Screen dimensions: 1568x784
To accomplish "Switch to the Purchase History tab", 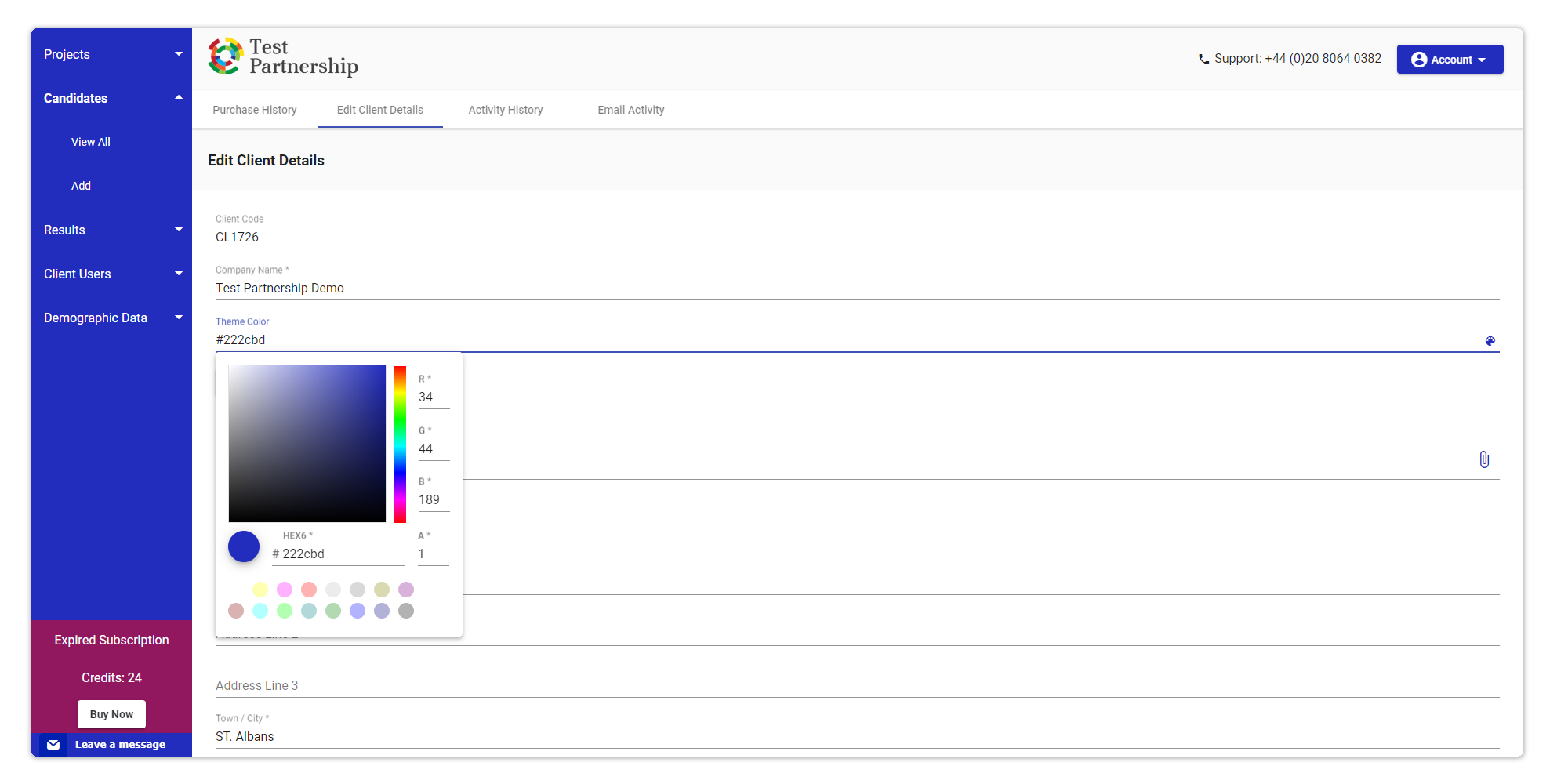I will click(255, 110).
